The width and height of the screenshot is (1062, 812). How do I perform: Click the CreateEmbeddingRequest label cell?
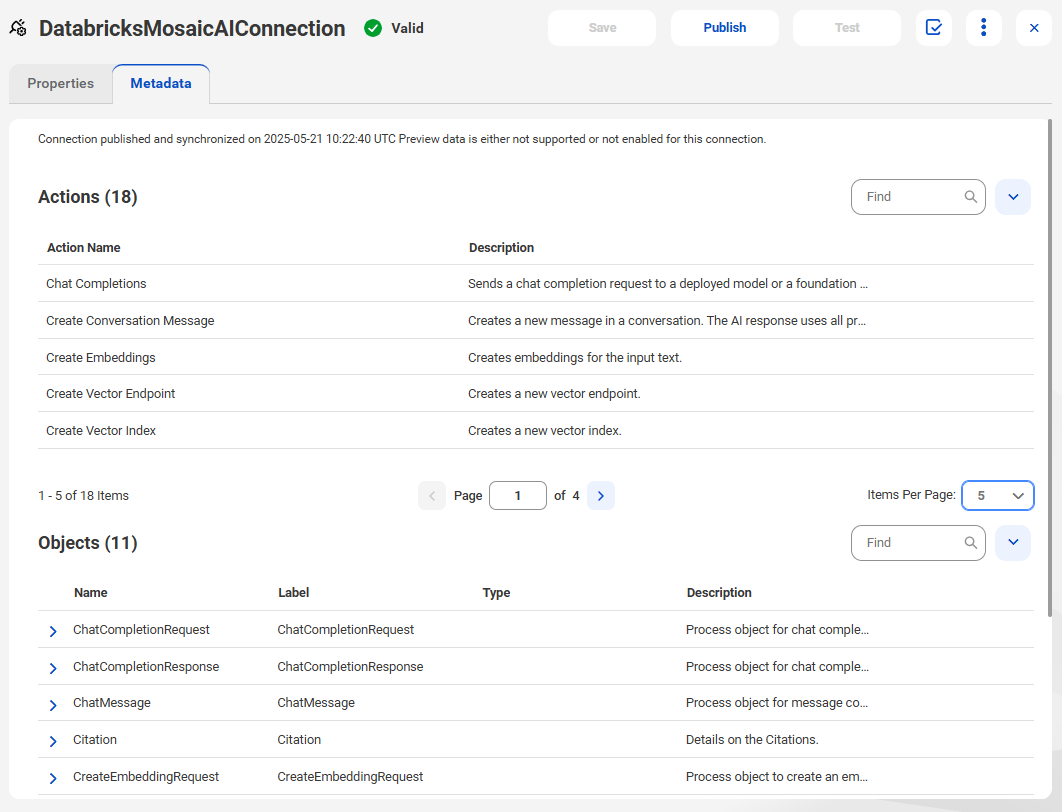click(x=350, y=777)
